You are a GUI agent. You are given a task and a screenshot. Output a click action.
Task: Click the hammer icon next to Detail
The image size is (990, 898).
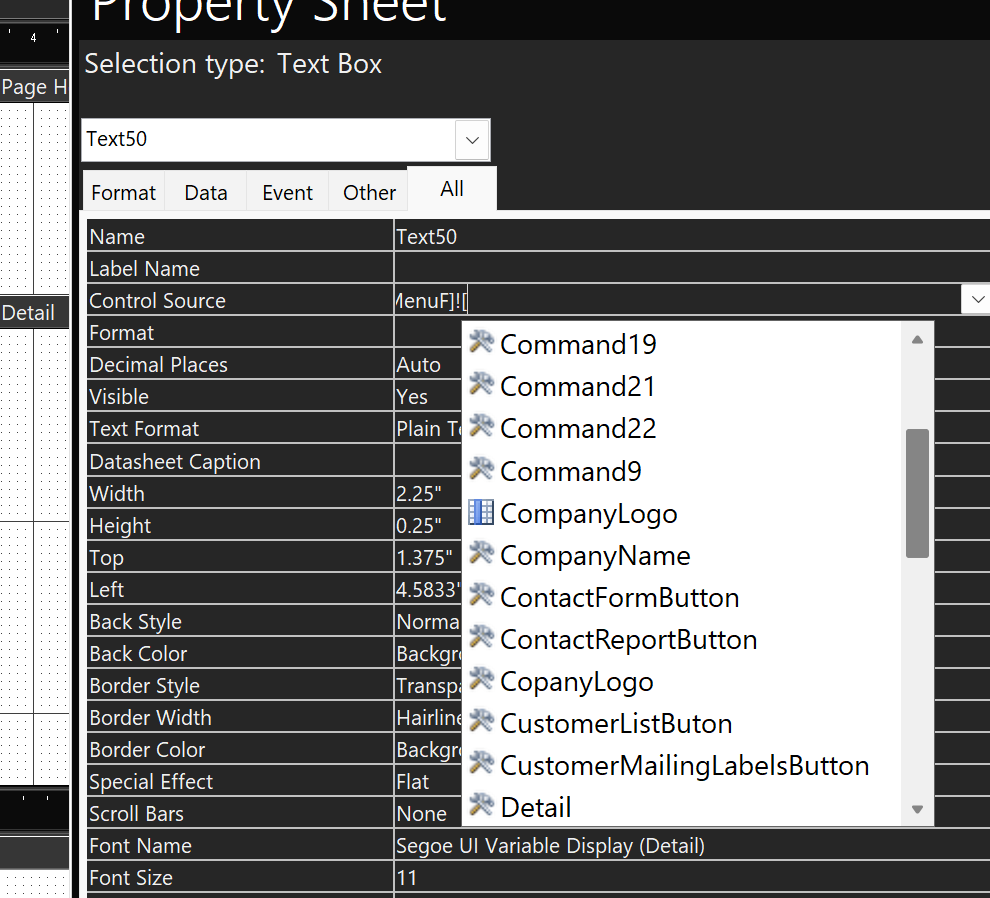pyautogui.click(x=481, y=806)
